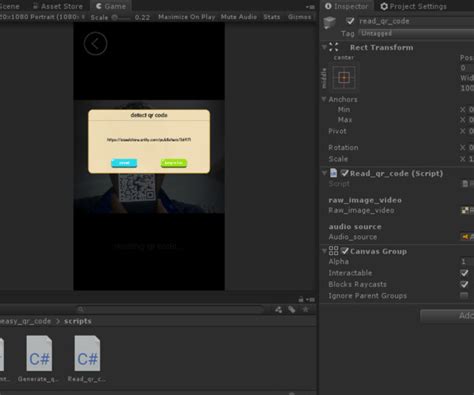Click the Alpha value field
The height and width of the screenshot is (395, 474).
click(x=467, y=261)
